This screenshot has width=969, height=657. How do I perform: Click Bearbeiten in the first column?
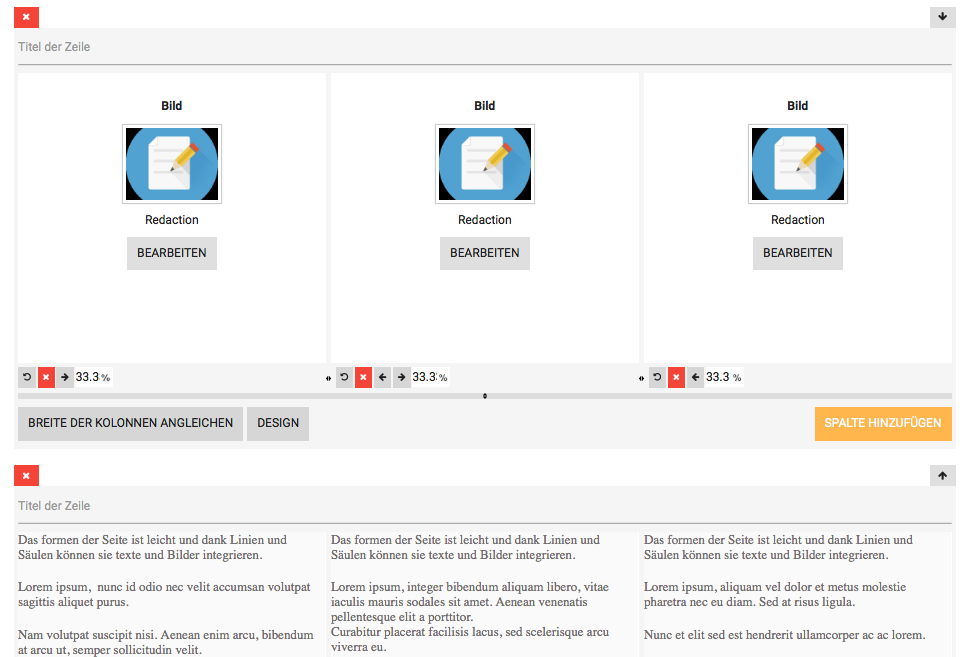[x=172, y=253]
